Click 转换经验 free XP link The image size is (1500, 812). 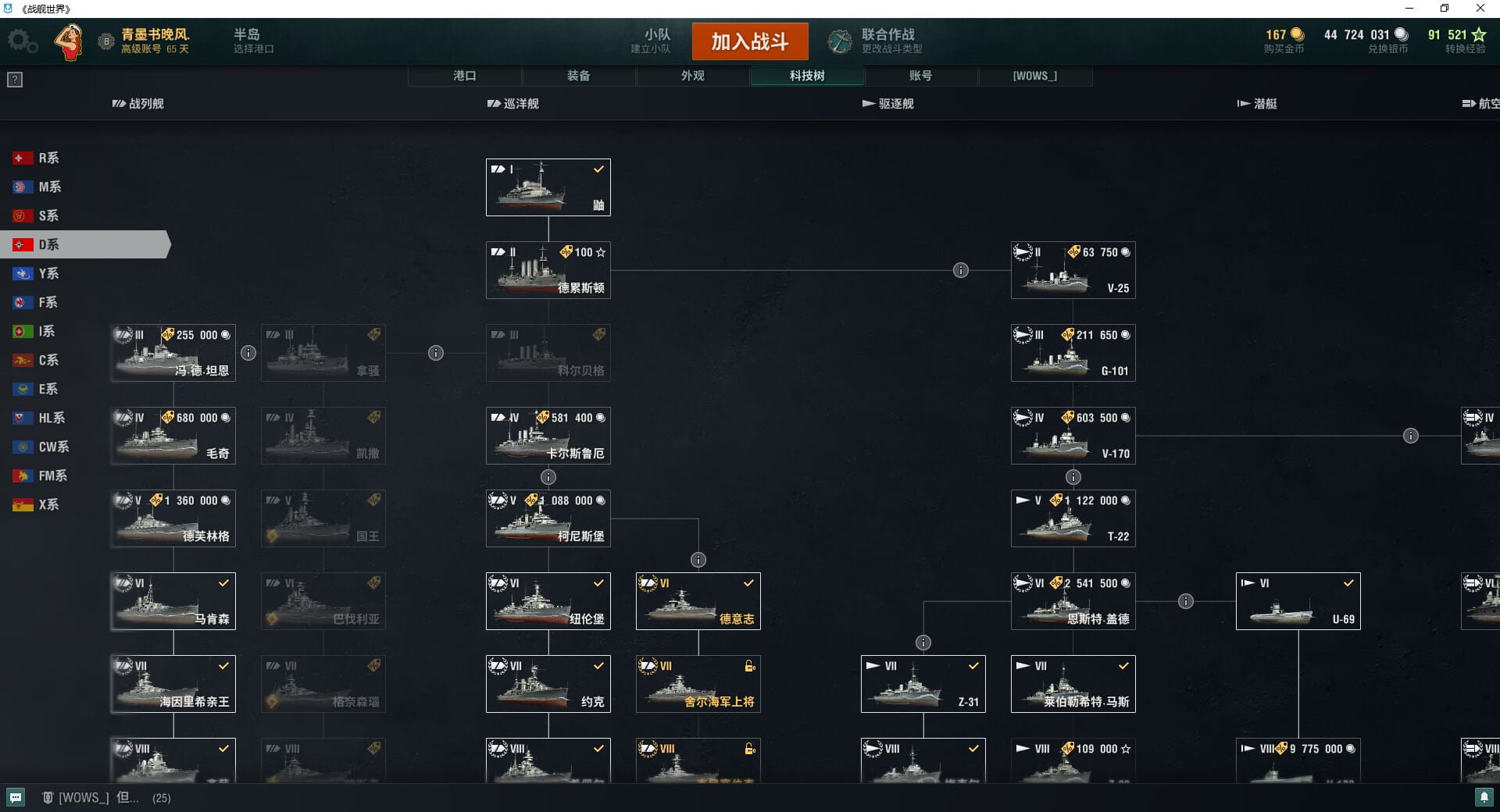[1465, 49]
